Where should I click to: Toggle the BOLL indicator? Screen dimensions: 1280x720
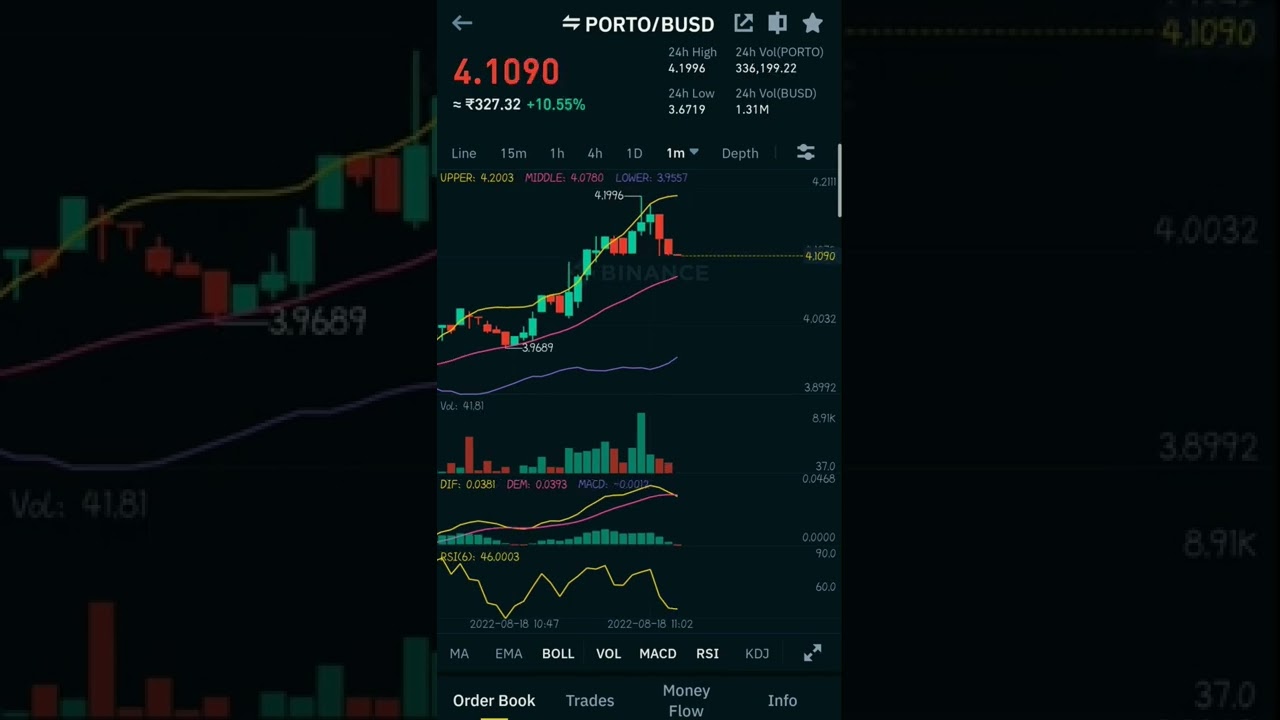pyautogui.click(x=558, y=653)
